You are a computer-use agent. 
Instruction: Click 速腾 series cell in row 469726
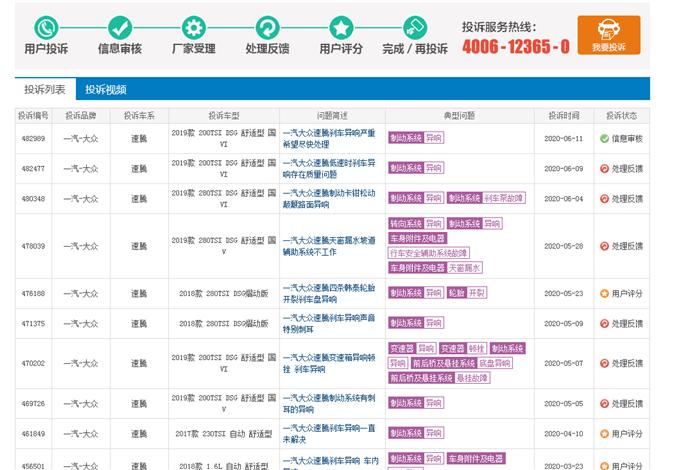139,403
